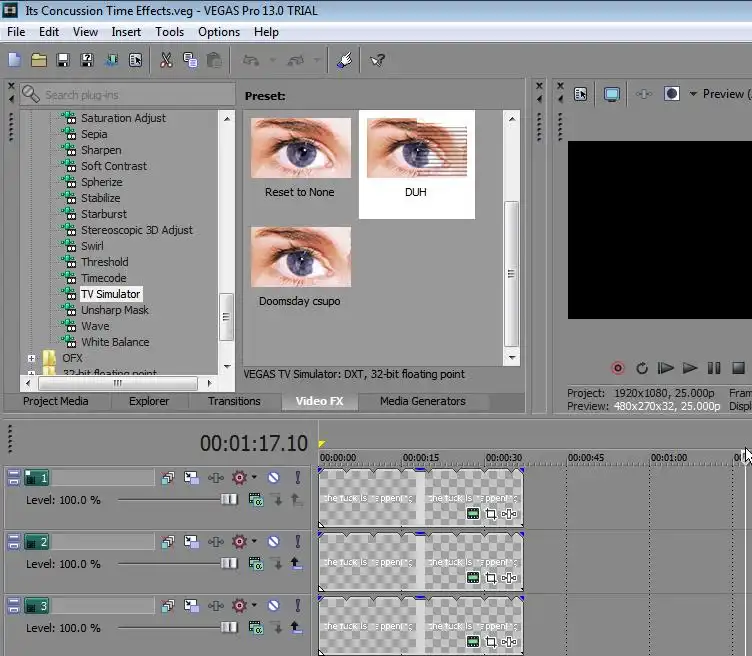
Task: Click the Record button in preview
Action: click(x=618, y=368)
